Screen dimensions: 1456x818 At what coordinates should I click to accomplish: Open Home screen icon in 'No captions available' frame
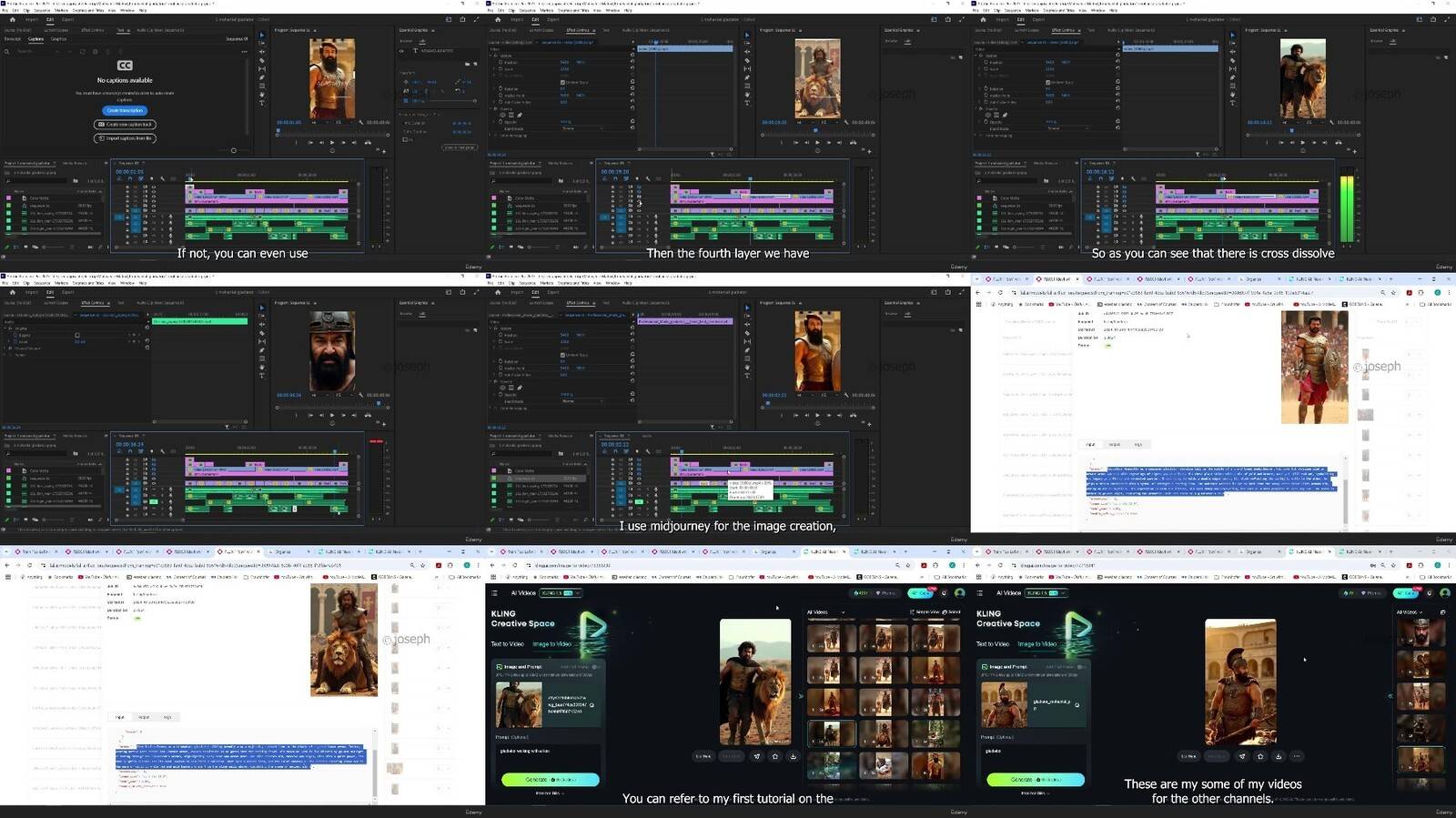pos(13,19)
